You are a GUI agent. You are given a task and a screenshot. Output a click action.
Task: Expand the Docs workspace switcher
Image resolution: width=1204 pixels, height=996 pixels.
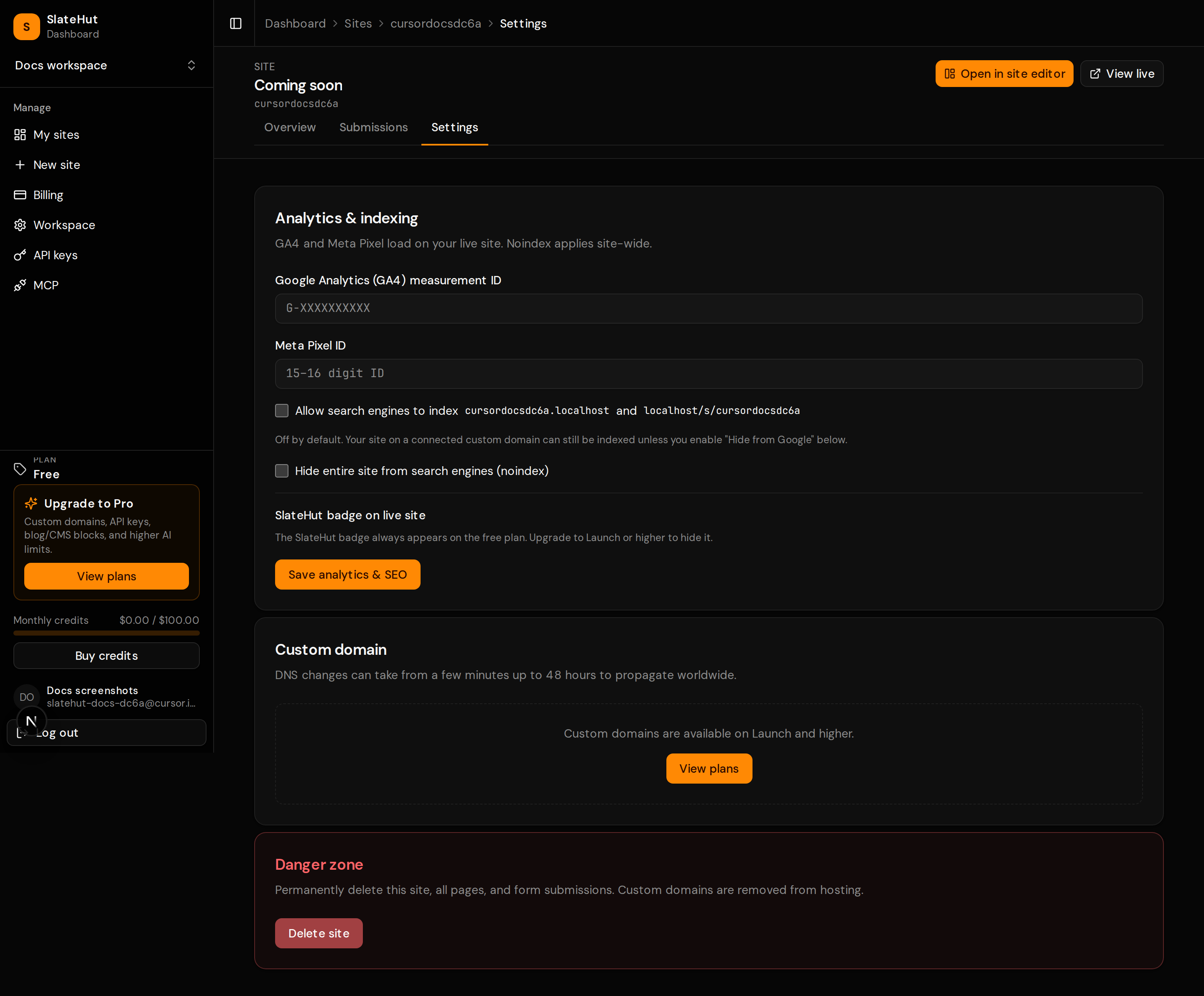click(107, 65)
